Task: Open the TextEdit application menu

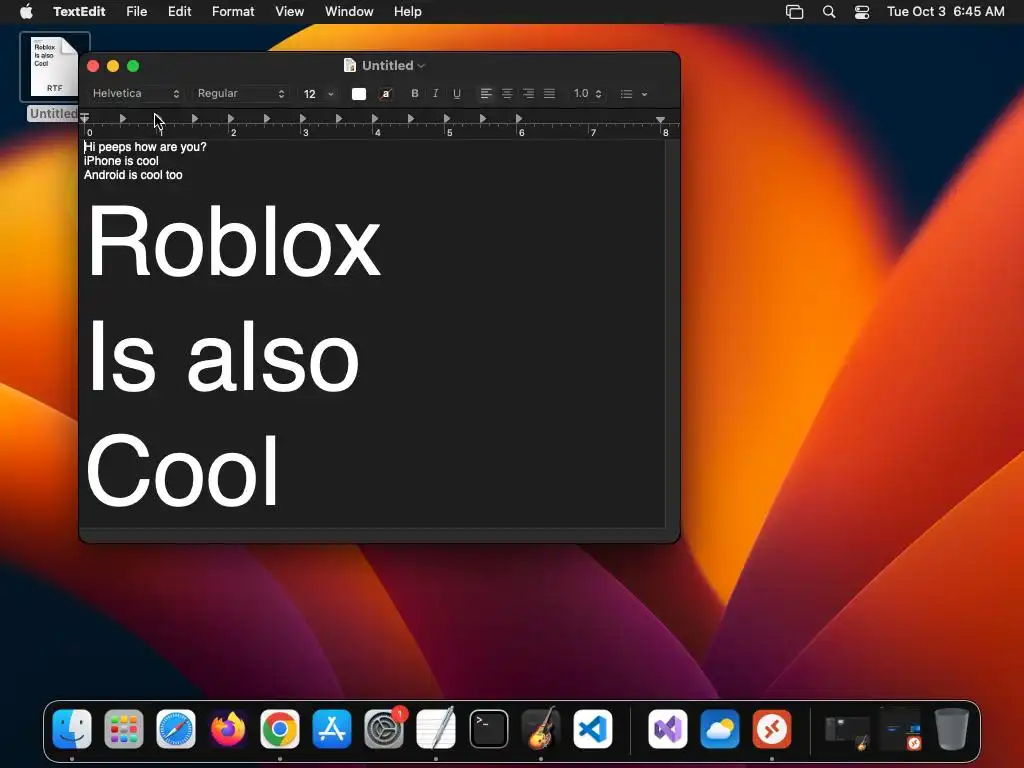Action: [x=79, y=11]
